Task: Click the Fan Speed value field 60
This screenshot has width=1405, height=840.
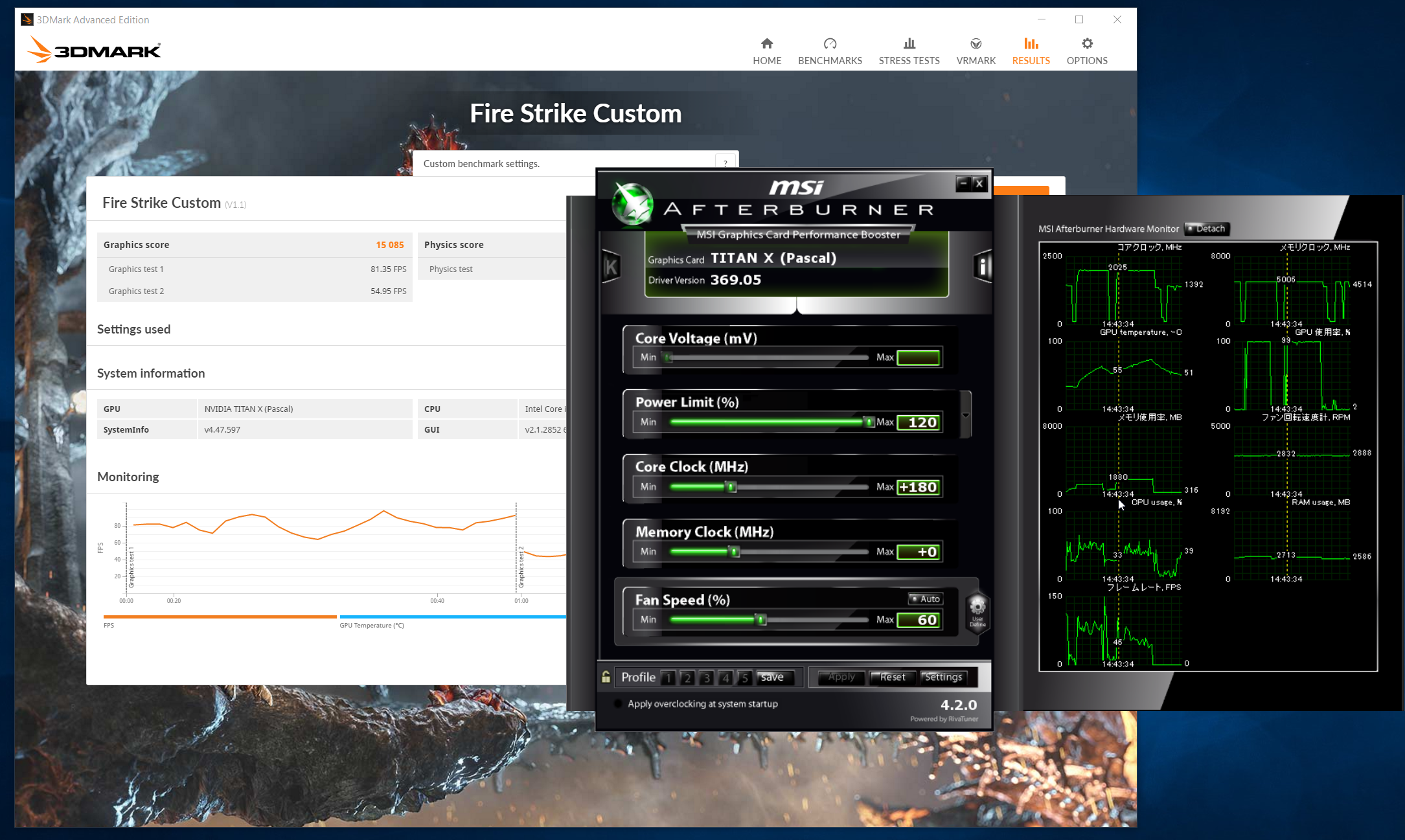Action: (x=919, y=620)
